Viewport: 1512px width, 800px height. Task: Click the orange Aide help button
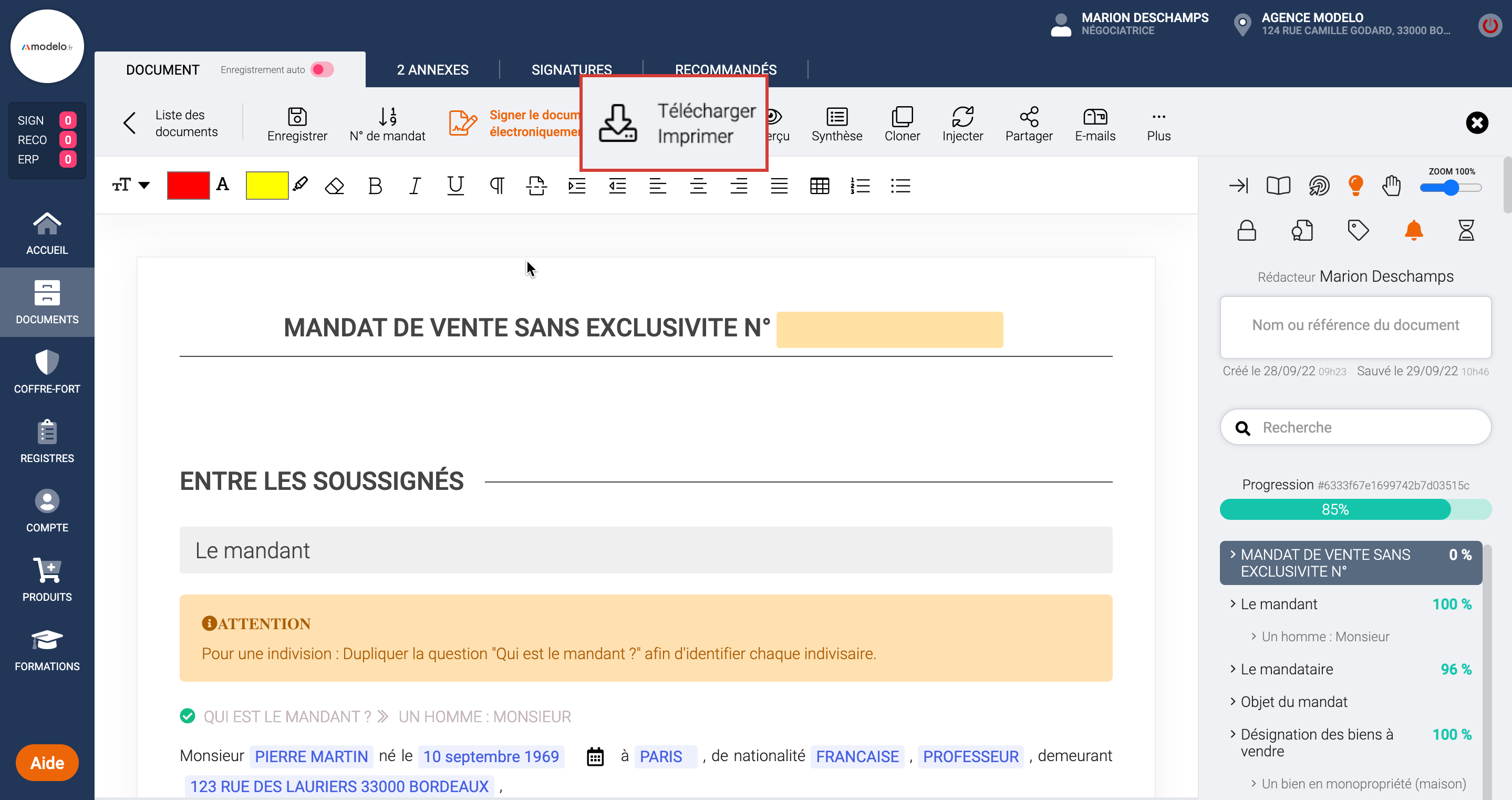tap(47, 762)
